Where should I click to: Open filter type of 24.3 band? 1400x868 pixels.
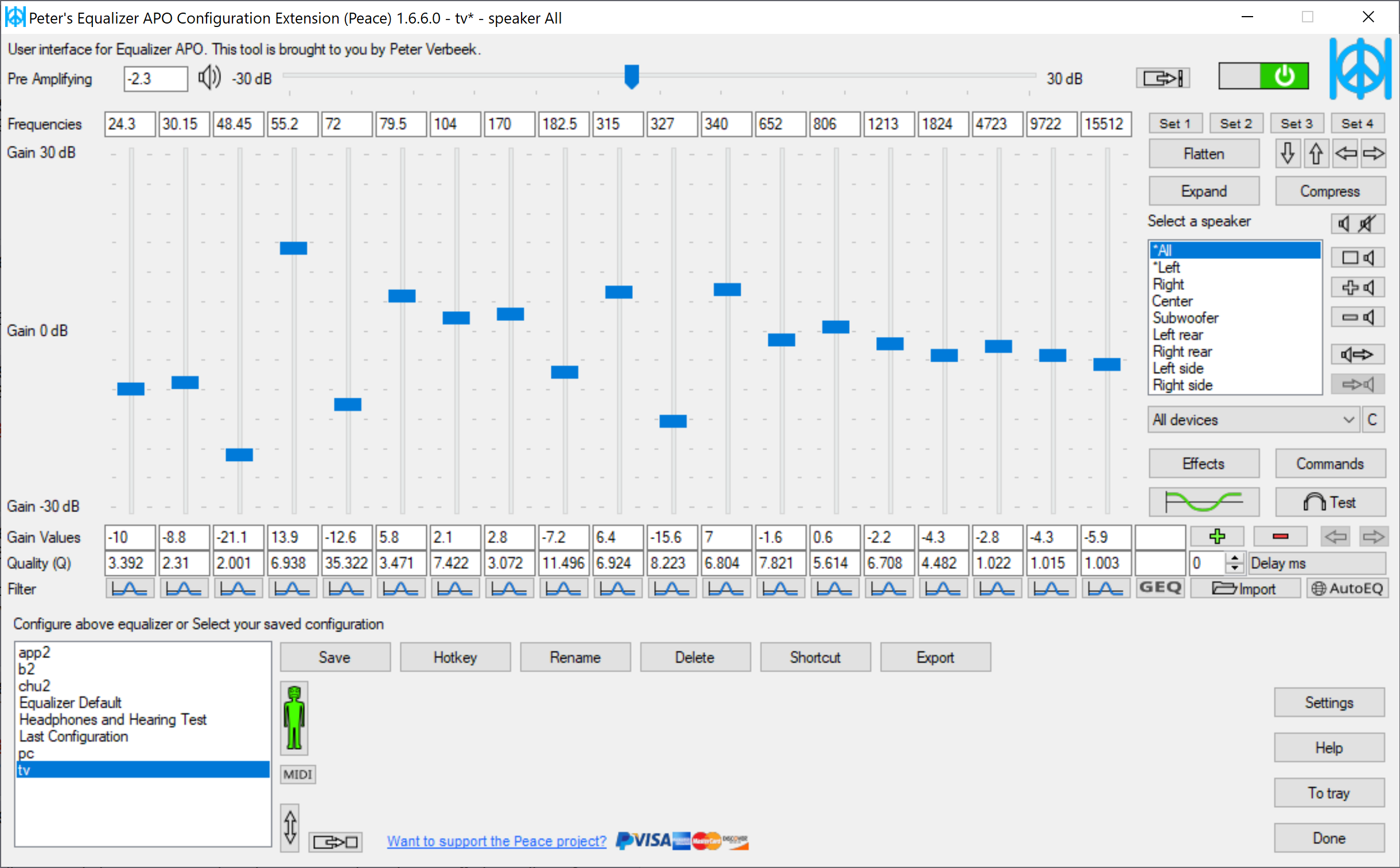pos(130,588)
